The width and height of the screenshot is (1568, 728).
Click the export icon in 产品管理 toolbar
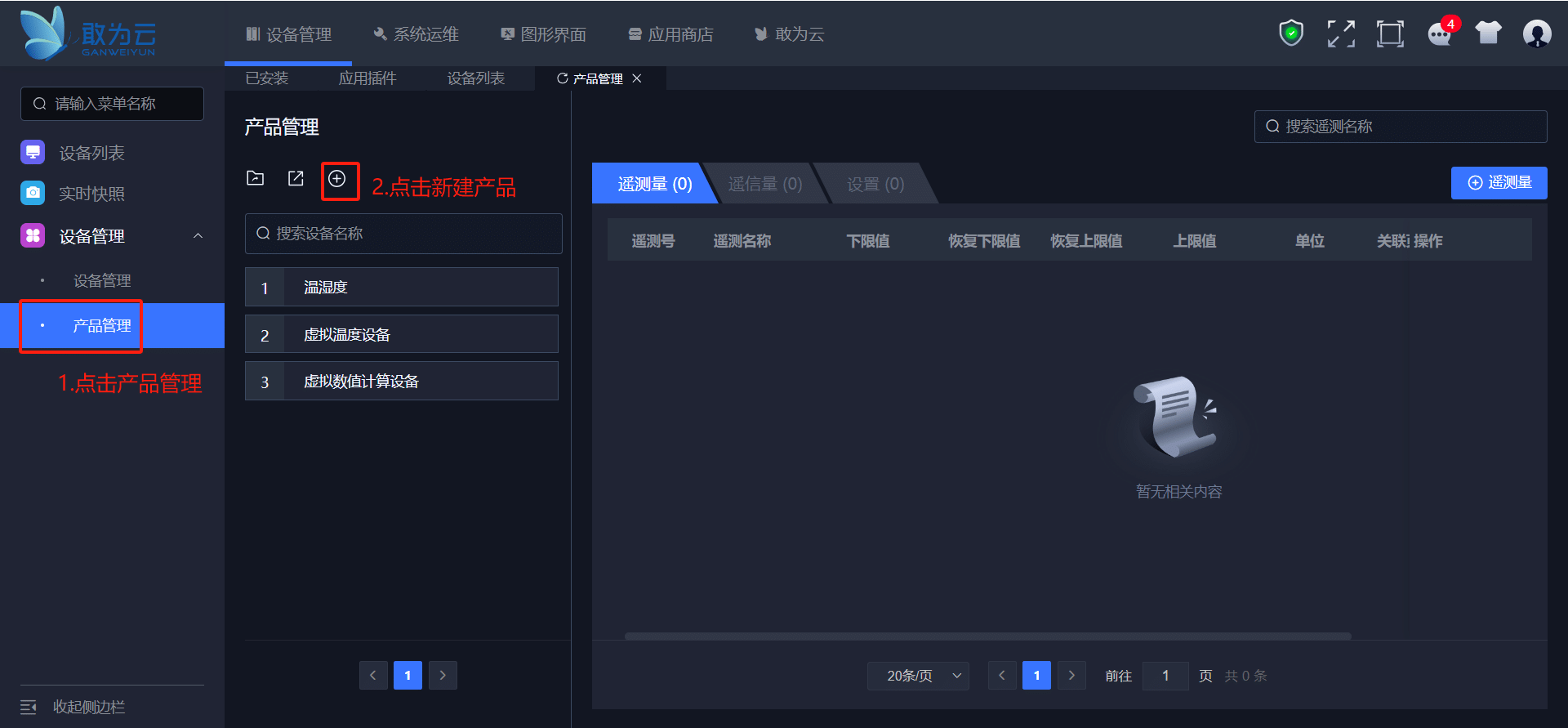pyautogui.click(x=296, y=178)
